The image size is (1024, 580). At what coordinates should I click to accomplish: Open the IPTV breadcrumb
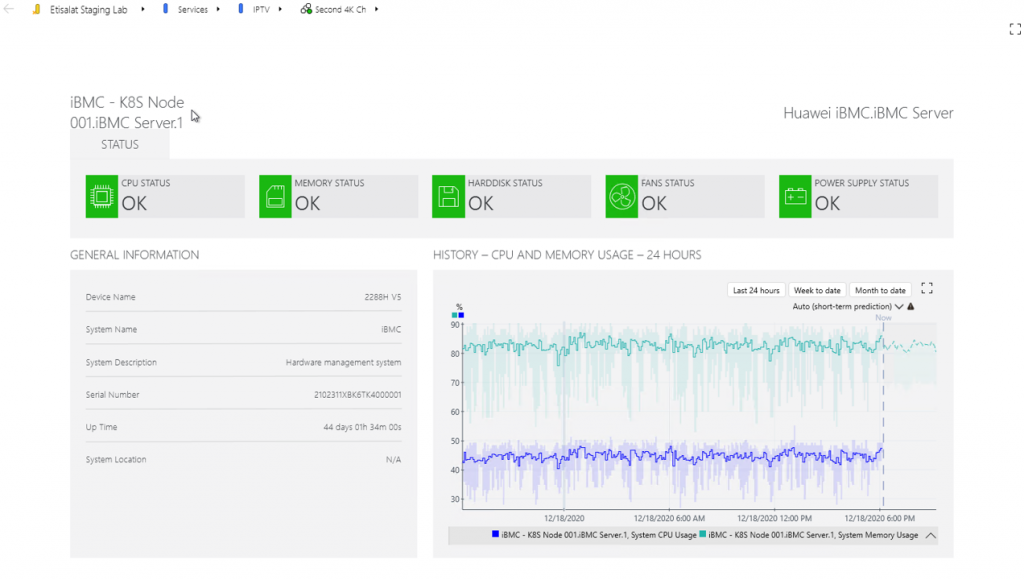coord(261,10)
